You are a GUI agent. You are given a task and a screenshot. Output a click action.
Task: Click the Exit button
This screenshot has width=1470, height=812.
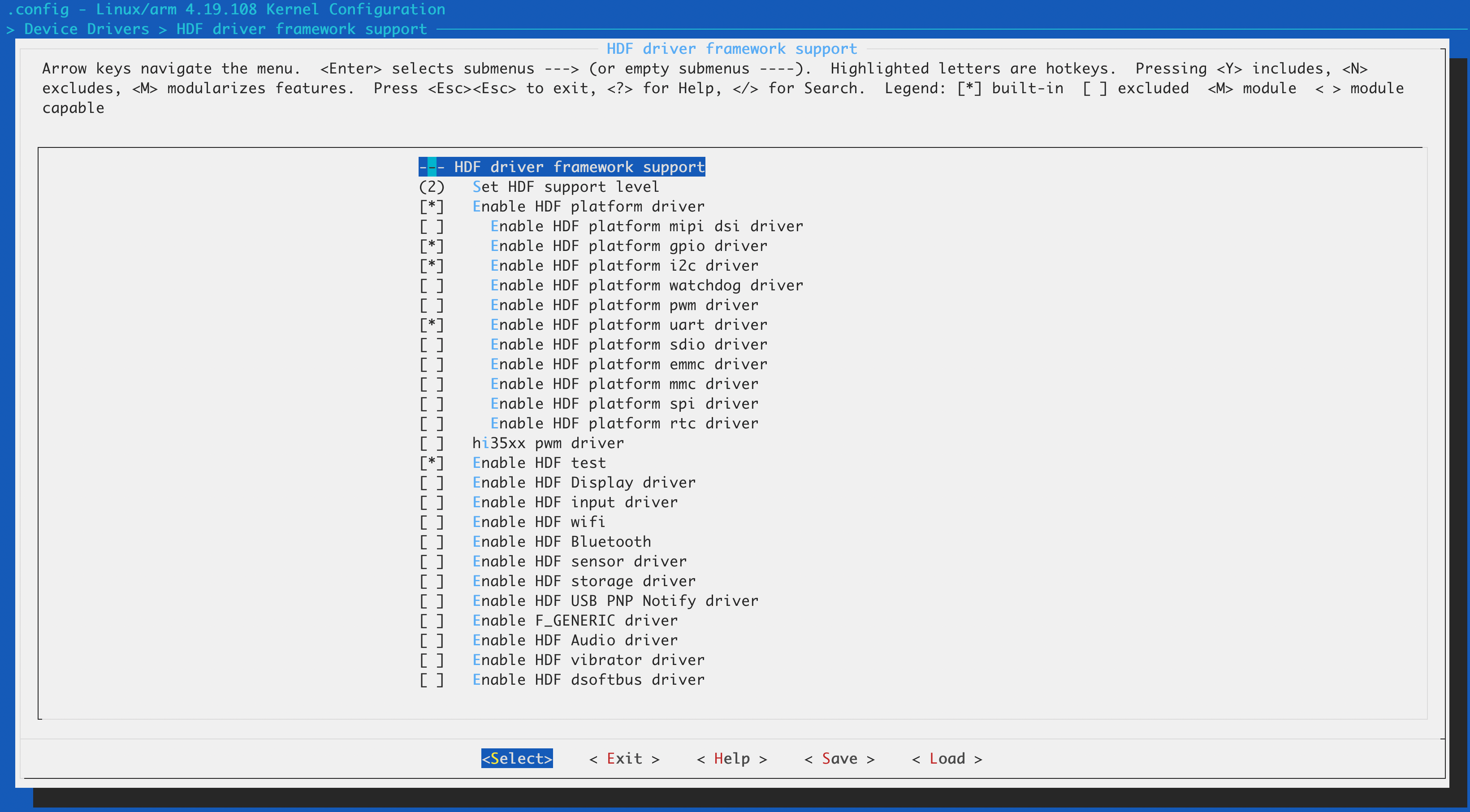[624, 758]
